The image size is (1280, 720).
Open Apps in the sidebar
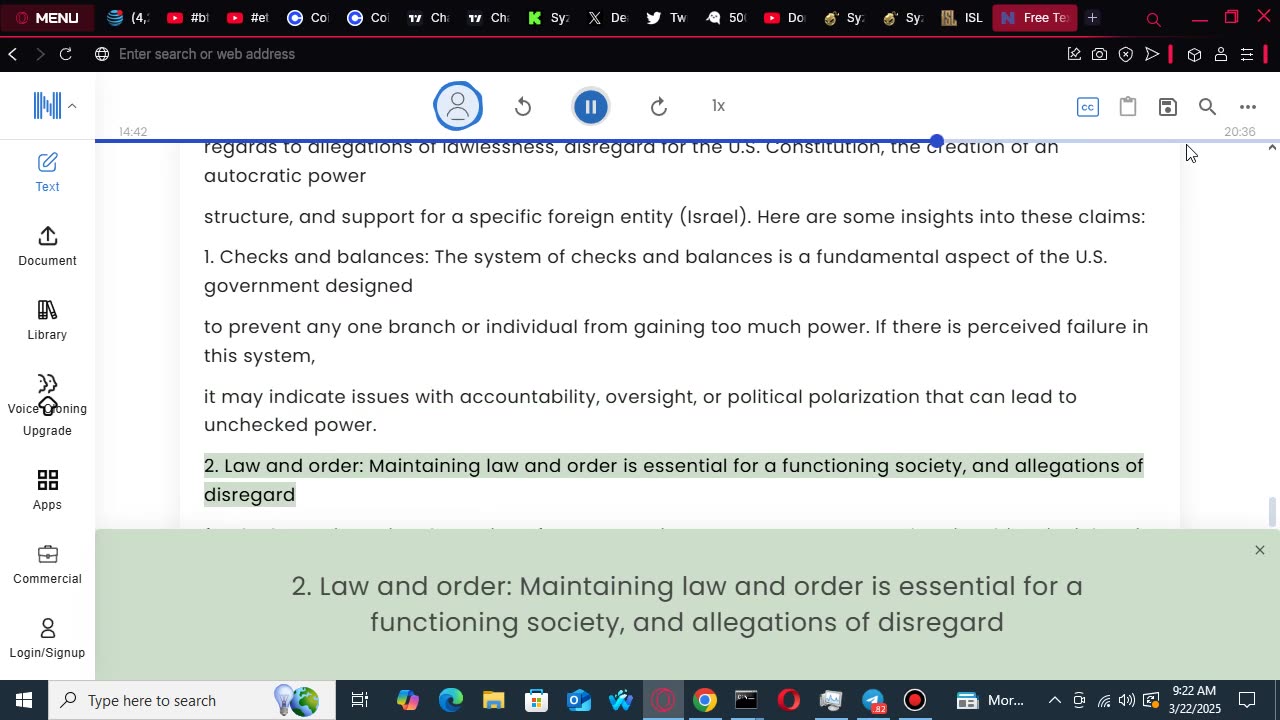47,490
